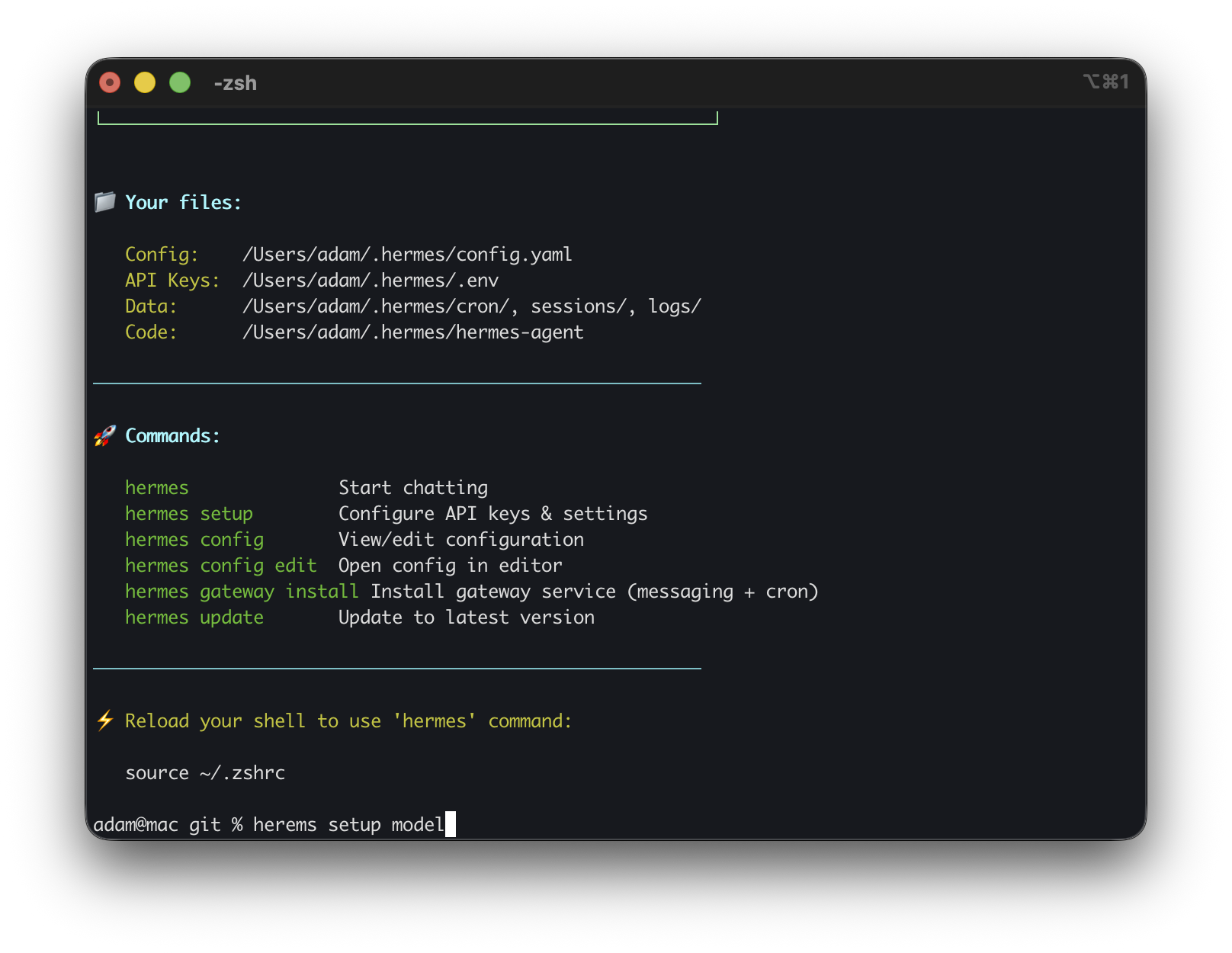Maximize the terminal with green button
1232x953 pixels.
pyautogui.click(x=180, y=82)
